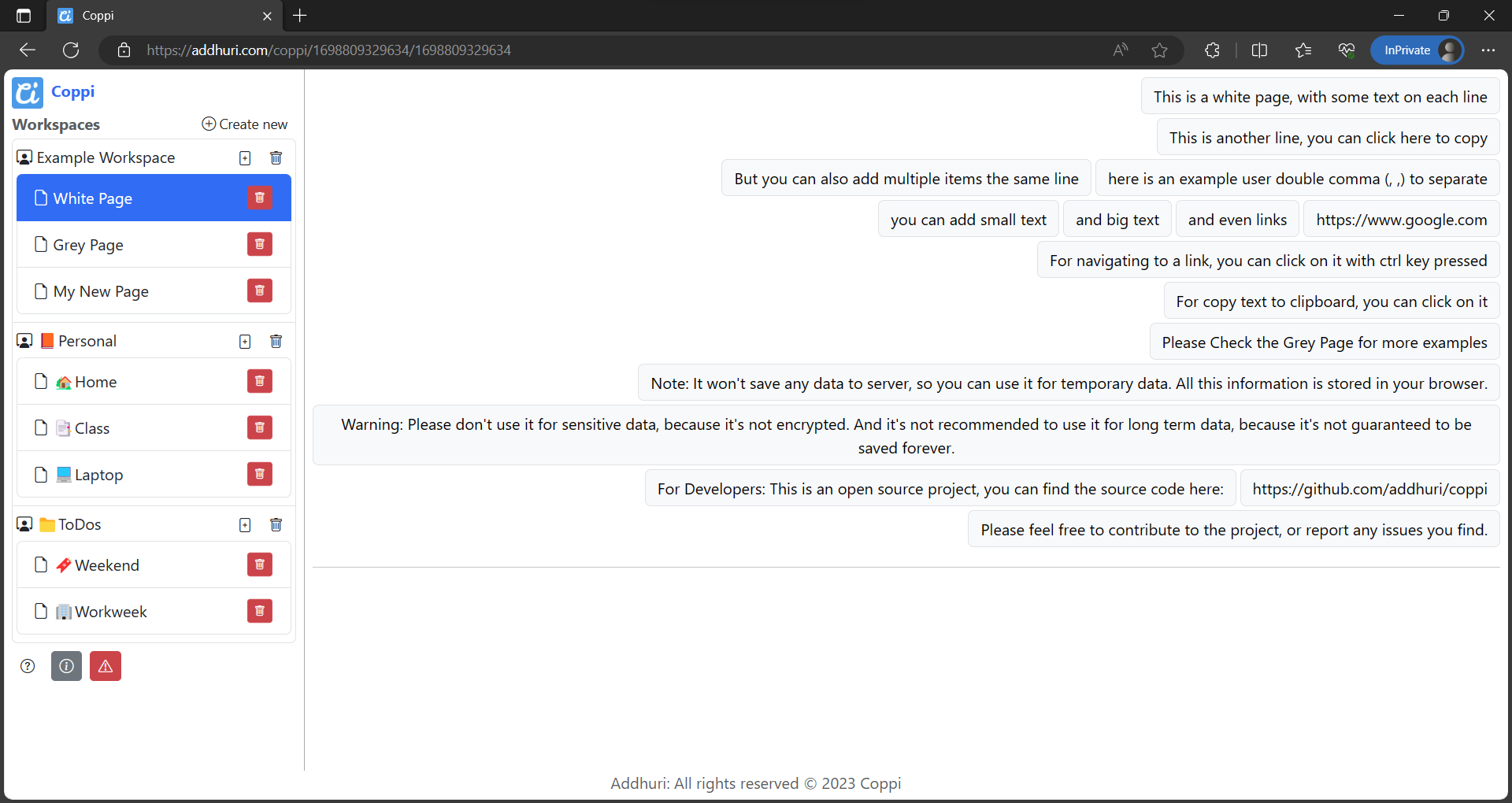This screenshot has height=803, width=1512.
Task: Open the Grey Page
Action: (x=154, y=244)
